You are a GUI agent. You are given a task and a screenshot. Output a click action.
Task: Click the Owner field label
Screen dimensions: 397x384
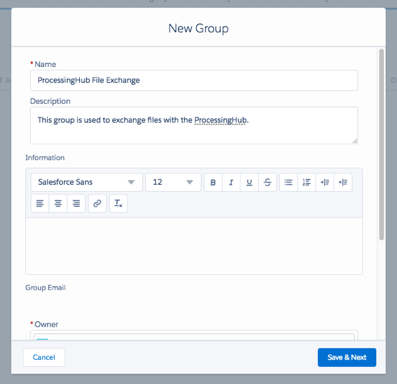tap(46, 324)
